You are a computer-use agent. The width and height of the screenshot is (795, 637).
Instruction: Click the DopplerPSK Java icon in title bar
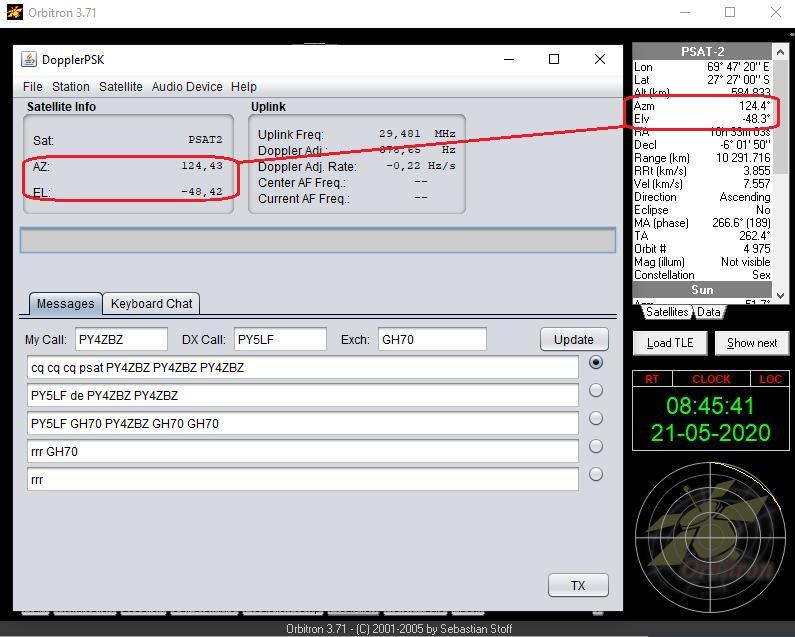(29, 59)
